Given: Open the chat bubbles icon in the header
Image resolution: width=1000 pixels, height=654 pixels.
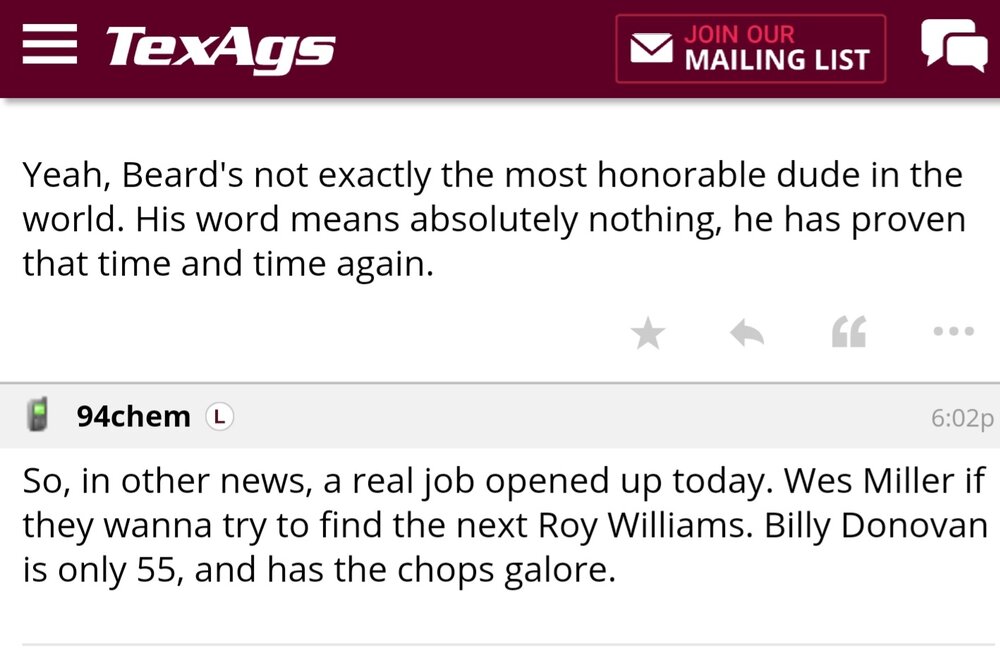Looking at the screenshot, I should 953,46.
